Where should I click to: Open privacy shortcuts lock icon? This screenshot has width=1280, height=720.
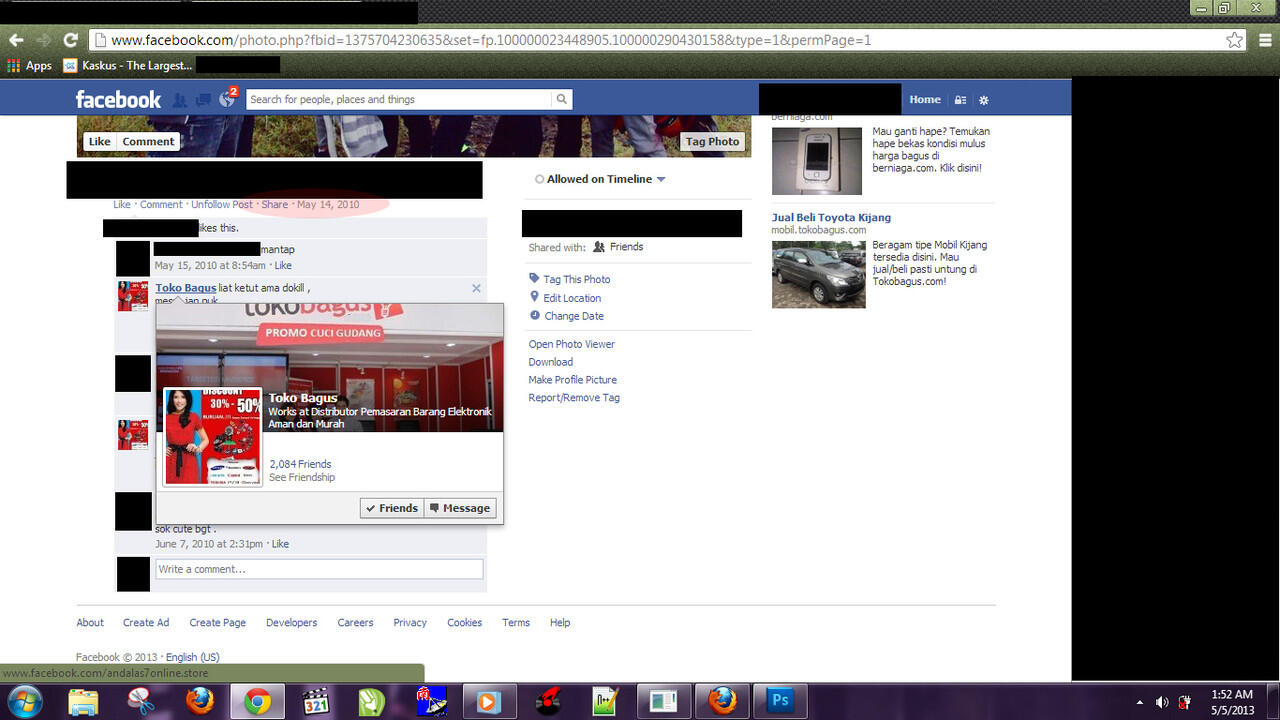pos(961,100)
